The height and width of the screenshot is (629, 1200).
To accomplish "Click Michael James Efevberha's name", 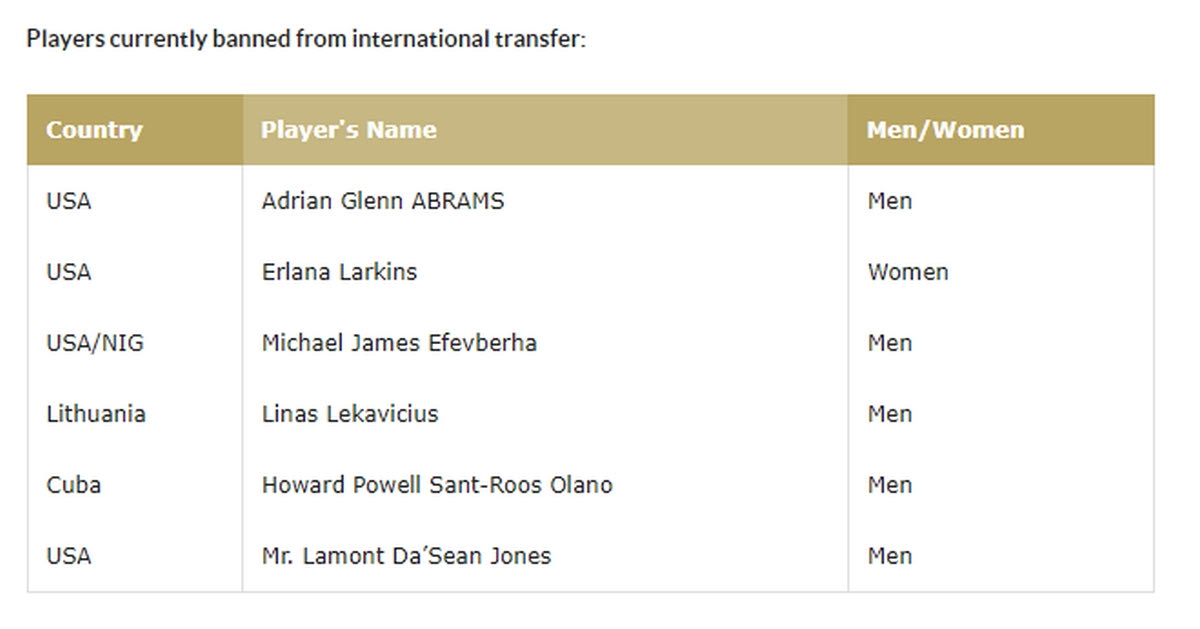I will click(399, 343).
